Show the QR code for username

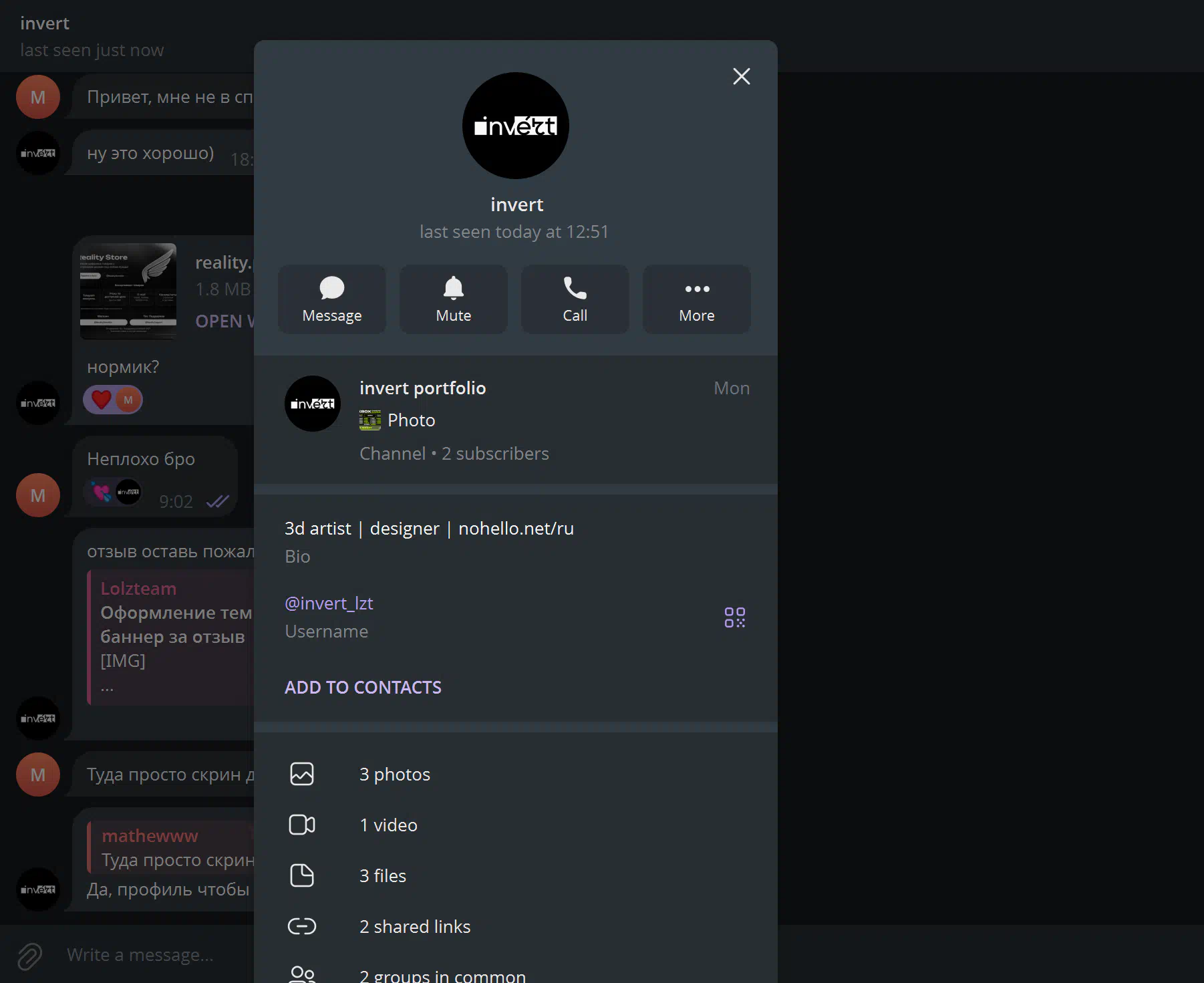[x=735, y=617]
